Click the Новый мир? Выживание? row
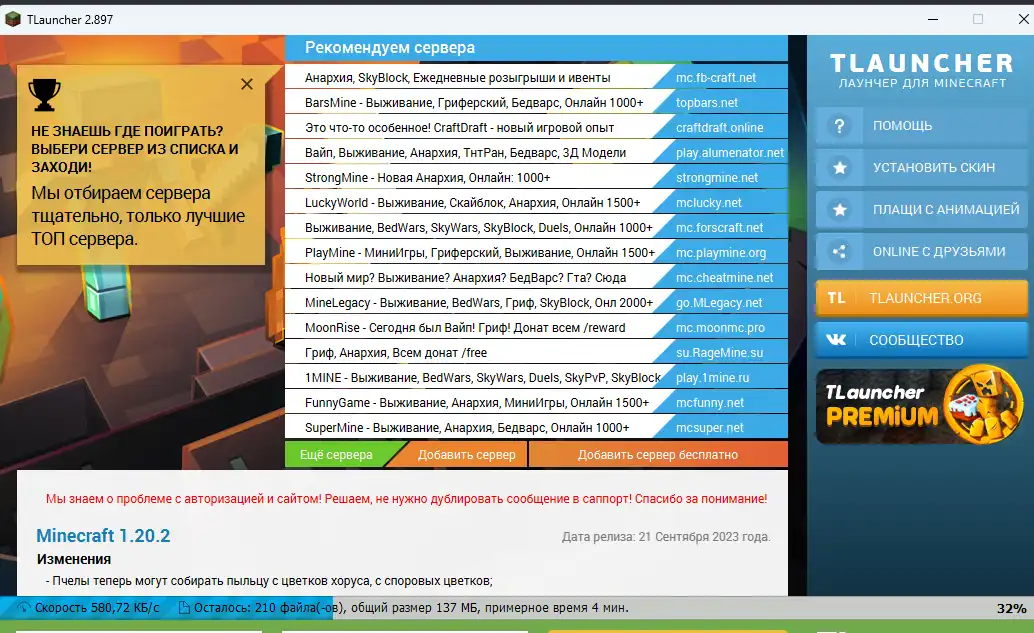Image resolution: width=1034 pixels, height=633 pixels. click(466, 278)
